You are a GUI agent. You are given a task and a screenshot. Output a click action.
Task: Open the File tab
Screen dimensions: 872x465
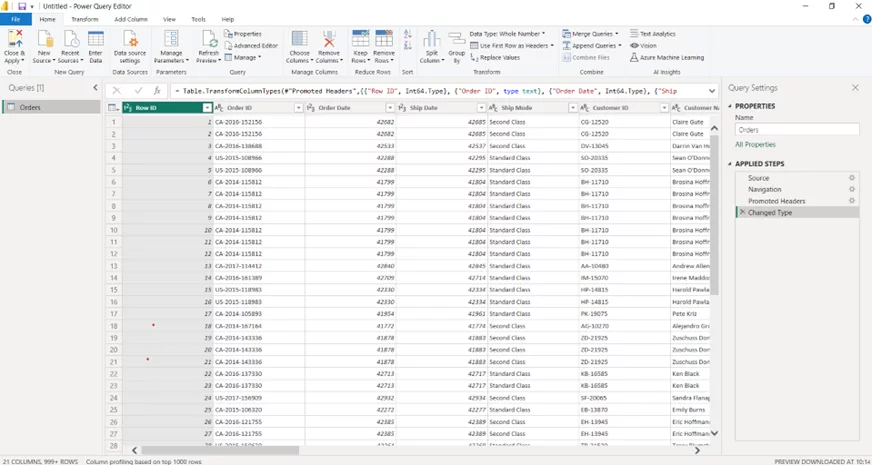tap(16, 19)
